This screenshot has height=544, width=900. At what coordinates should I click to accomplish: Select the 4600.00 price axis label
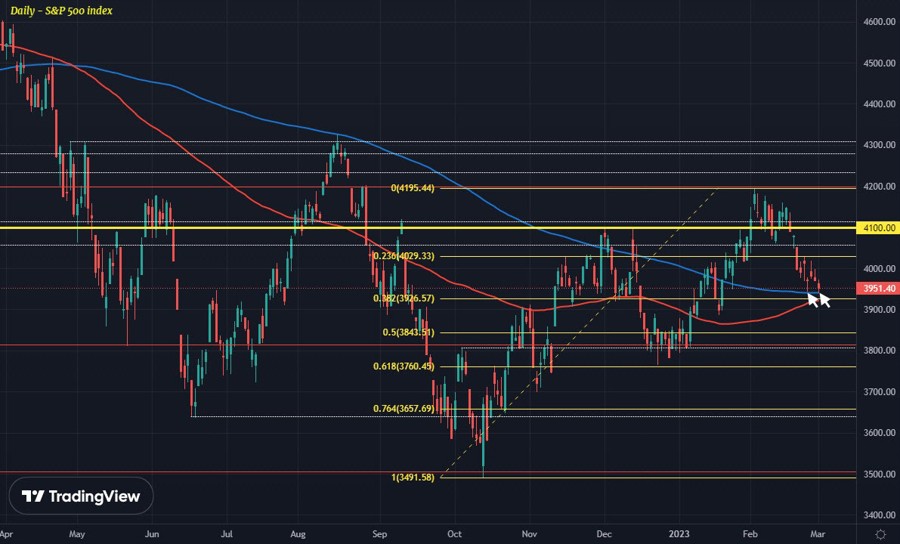(x=879, y=22)
